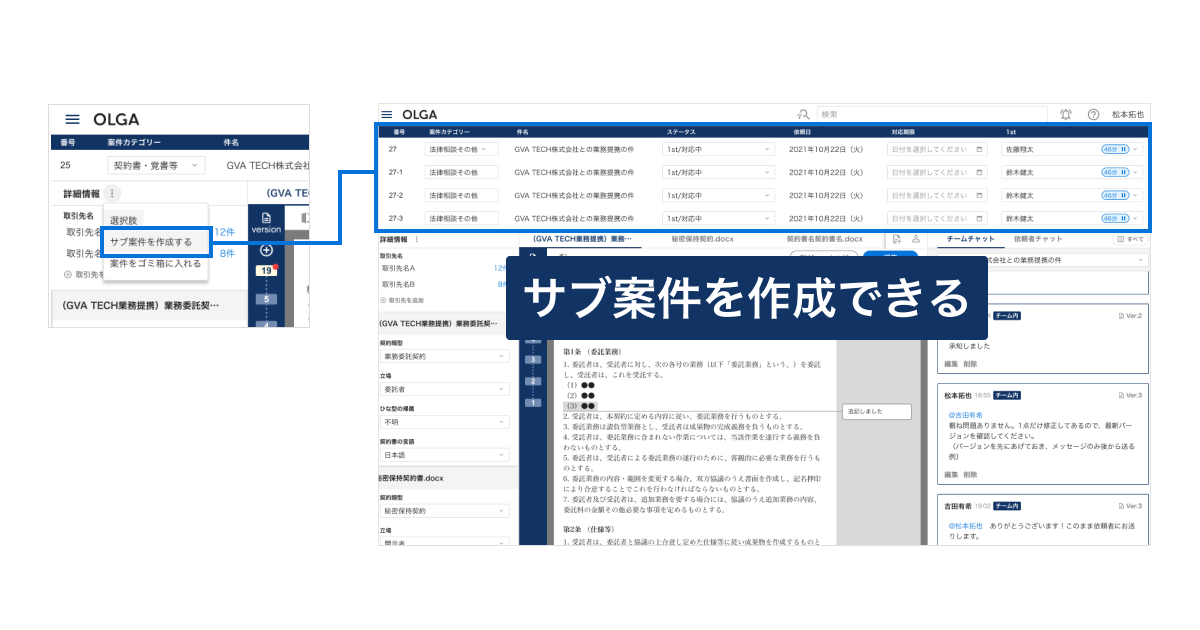Toggle the 46分 timer pill in row 27-2

tap(1115, 195)
